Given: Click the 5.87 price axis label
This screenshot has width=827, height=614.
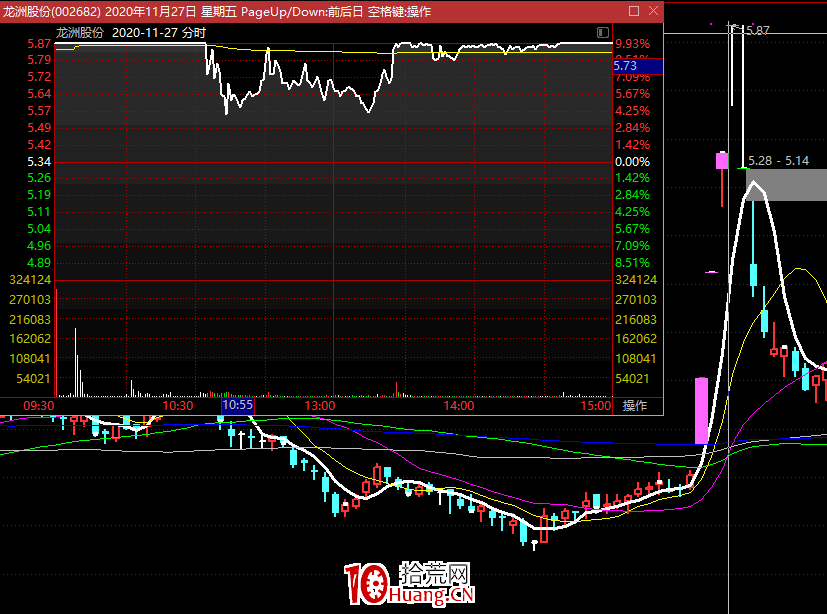Looking at the screenshot, I should click(x=39, y=44).
